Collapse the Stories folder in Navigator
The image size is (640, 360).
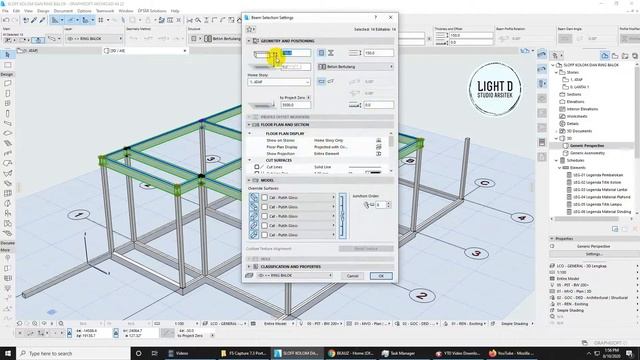tap(556, 72)
